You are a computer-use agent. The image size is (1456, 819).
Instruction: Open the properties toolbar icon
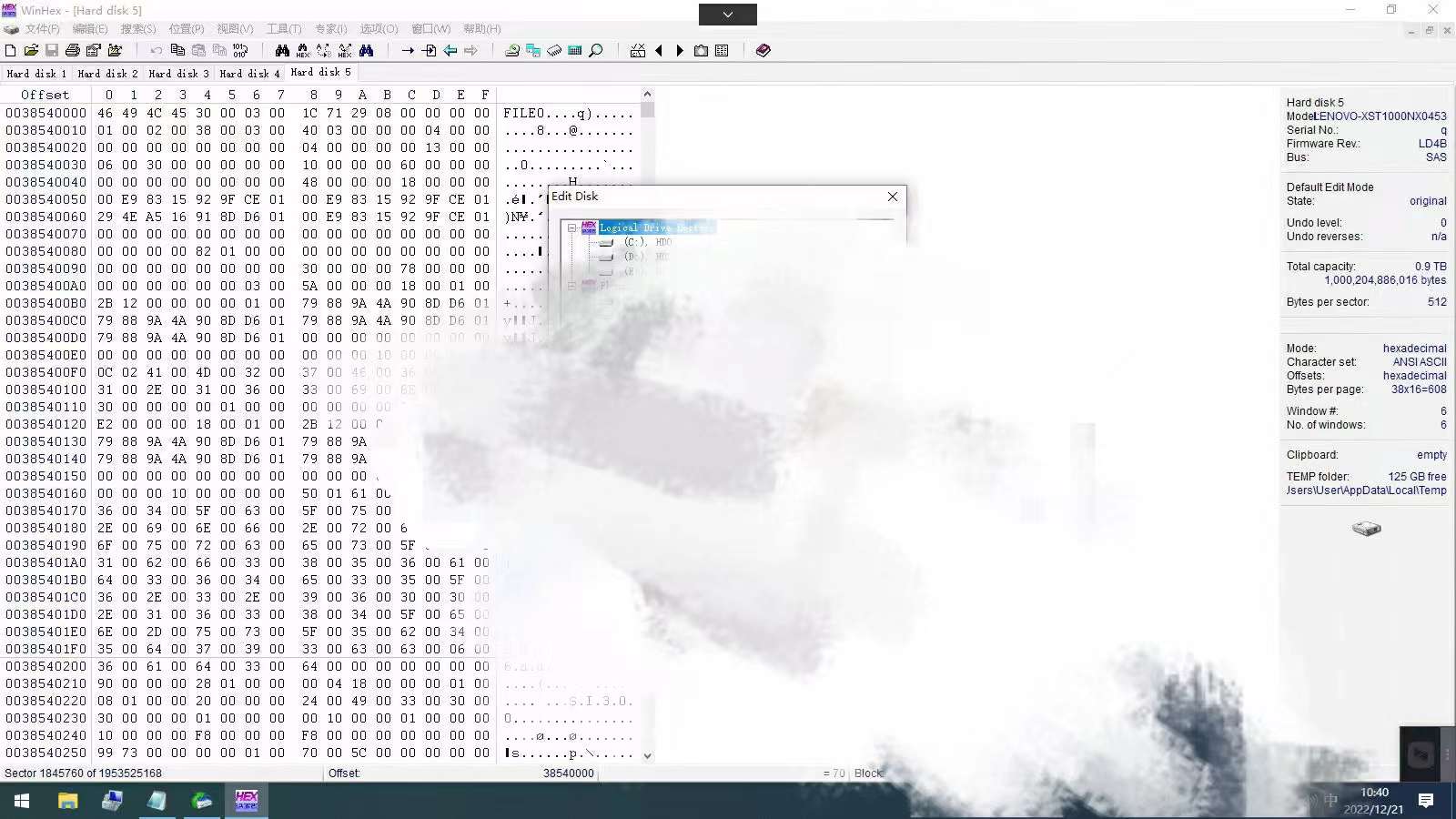(94, 51)
